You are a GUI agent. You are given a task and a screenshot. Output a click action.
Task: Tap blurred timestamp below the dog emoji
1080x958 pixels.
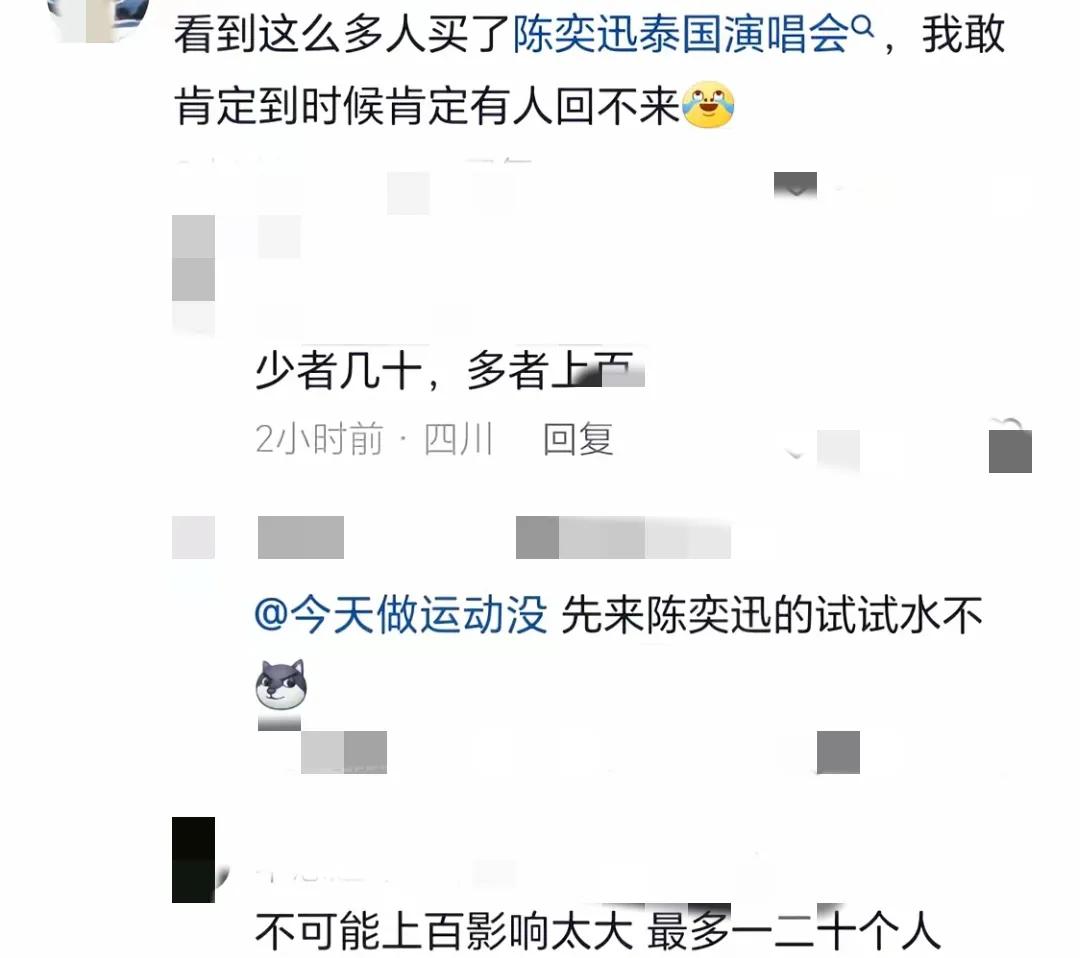[344, 752]
